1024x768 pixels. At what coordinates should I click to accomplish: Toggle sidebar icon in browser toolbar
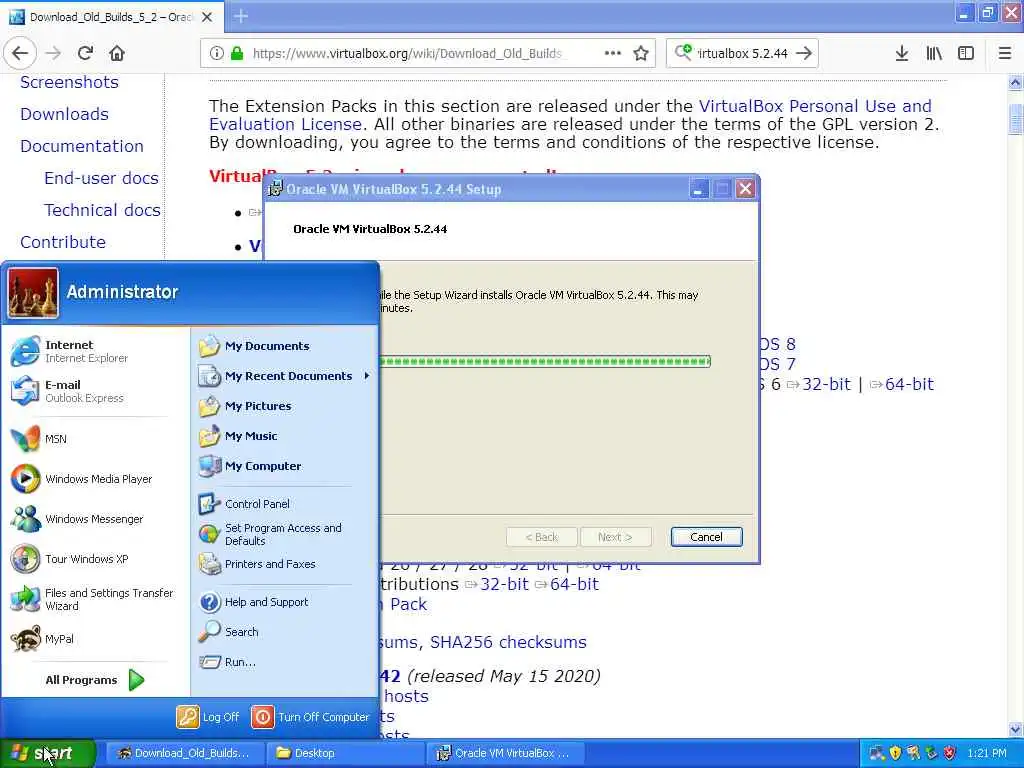click(966, 54)
